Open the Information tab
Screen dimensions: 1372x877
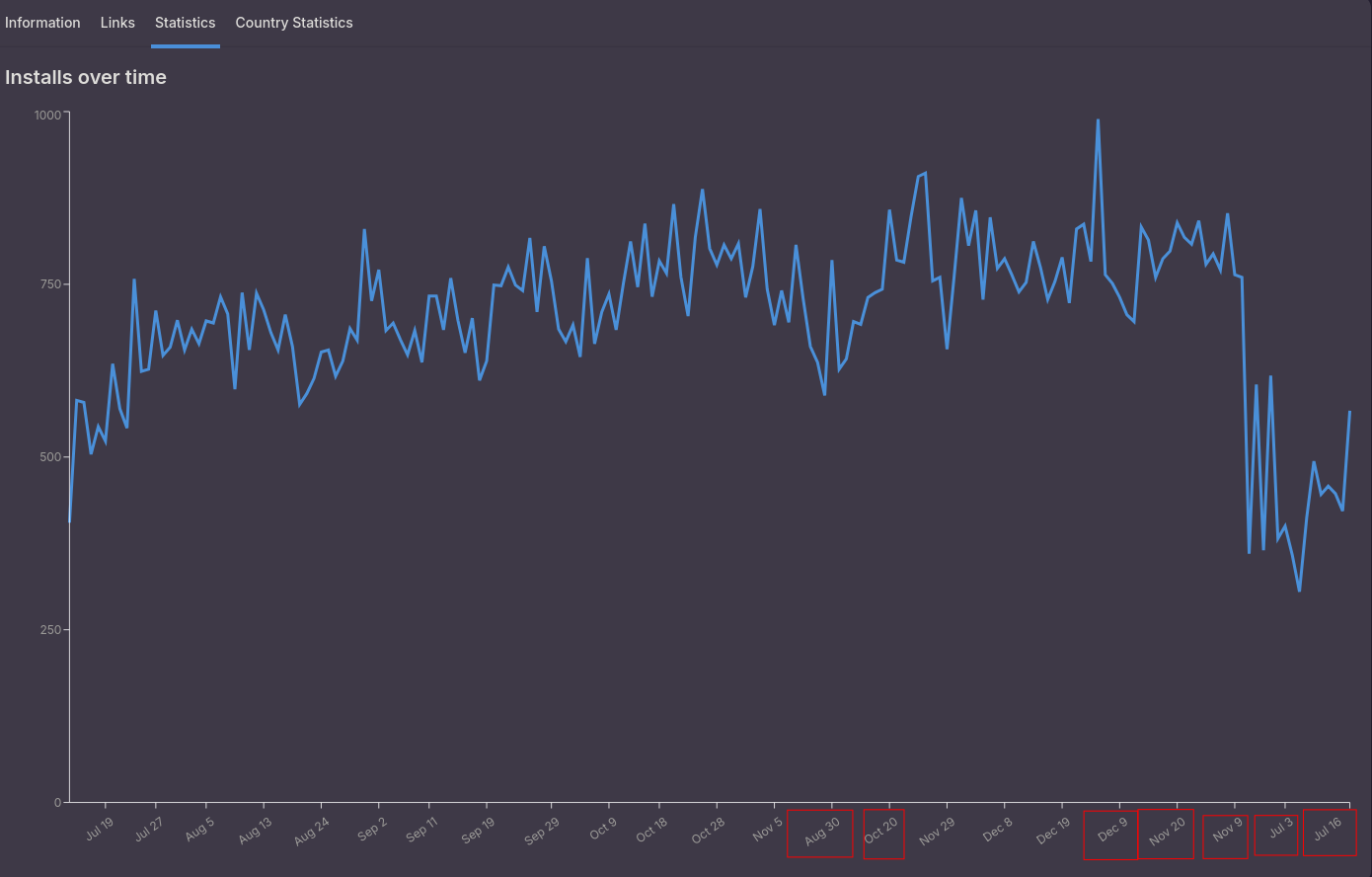click(42, 23)
